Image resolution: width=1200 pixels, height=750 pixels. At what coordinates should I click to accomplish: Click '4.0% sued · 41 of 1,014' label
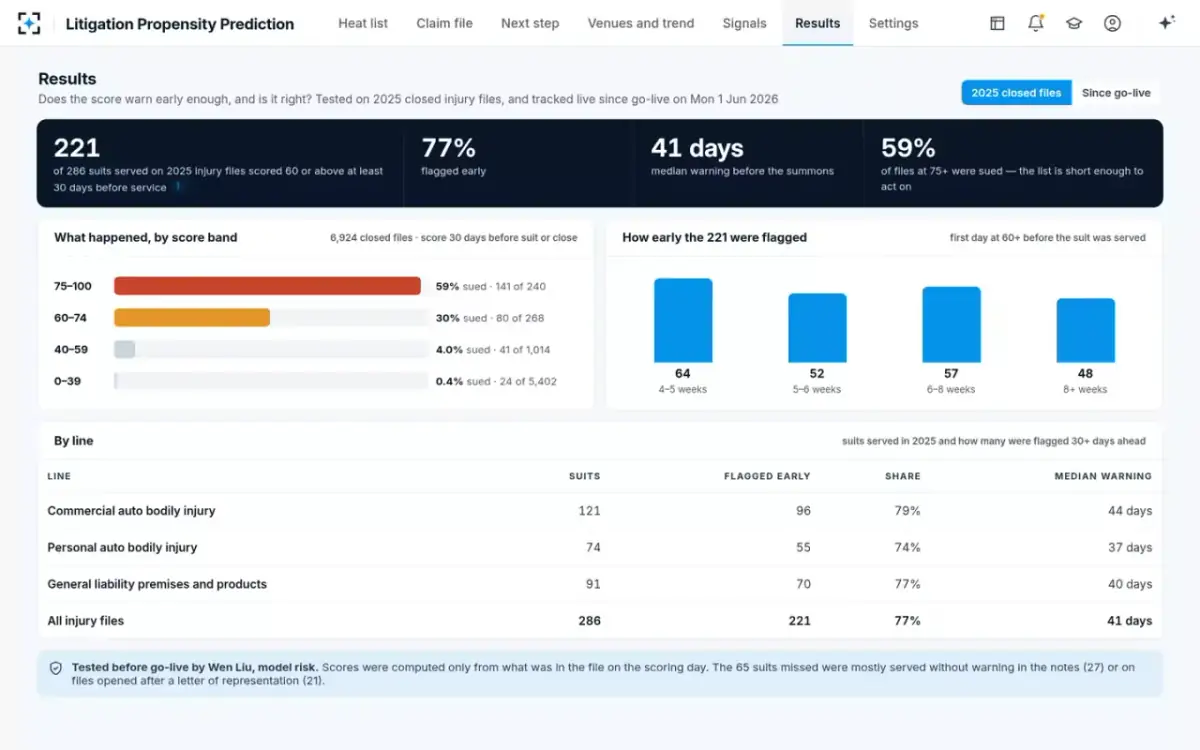(493, 350)
